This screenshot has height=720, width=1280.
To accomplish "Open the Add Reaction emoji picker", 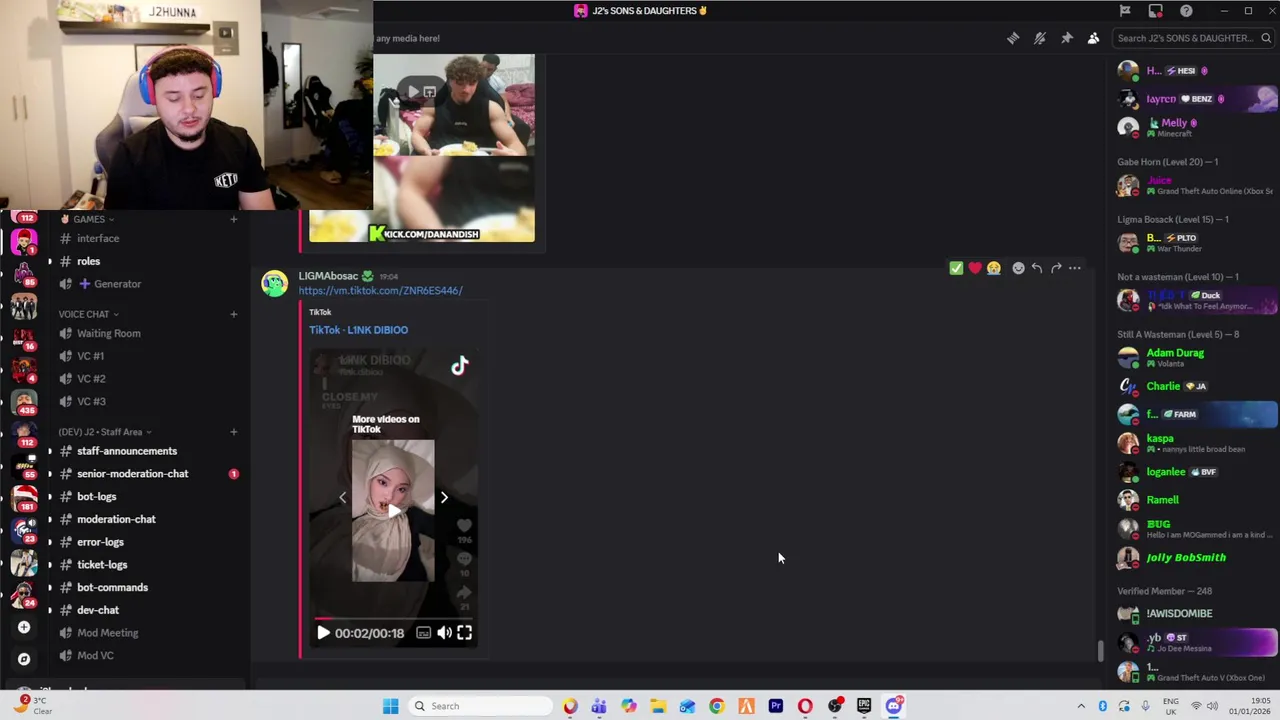I will [1018, 268].
